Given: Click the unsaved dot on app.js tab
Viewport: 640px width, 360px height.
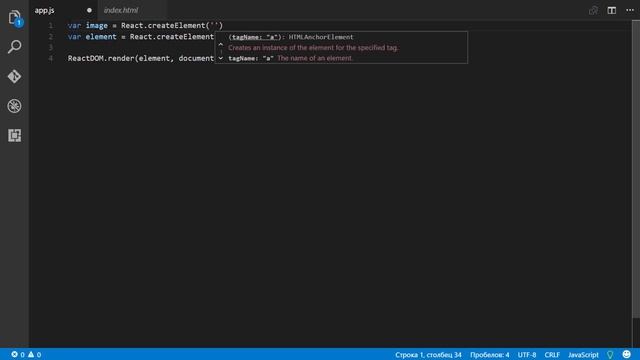Looking at the screenshot, I should click(89, 10).
